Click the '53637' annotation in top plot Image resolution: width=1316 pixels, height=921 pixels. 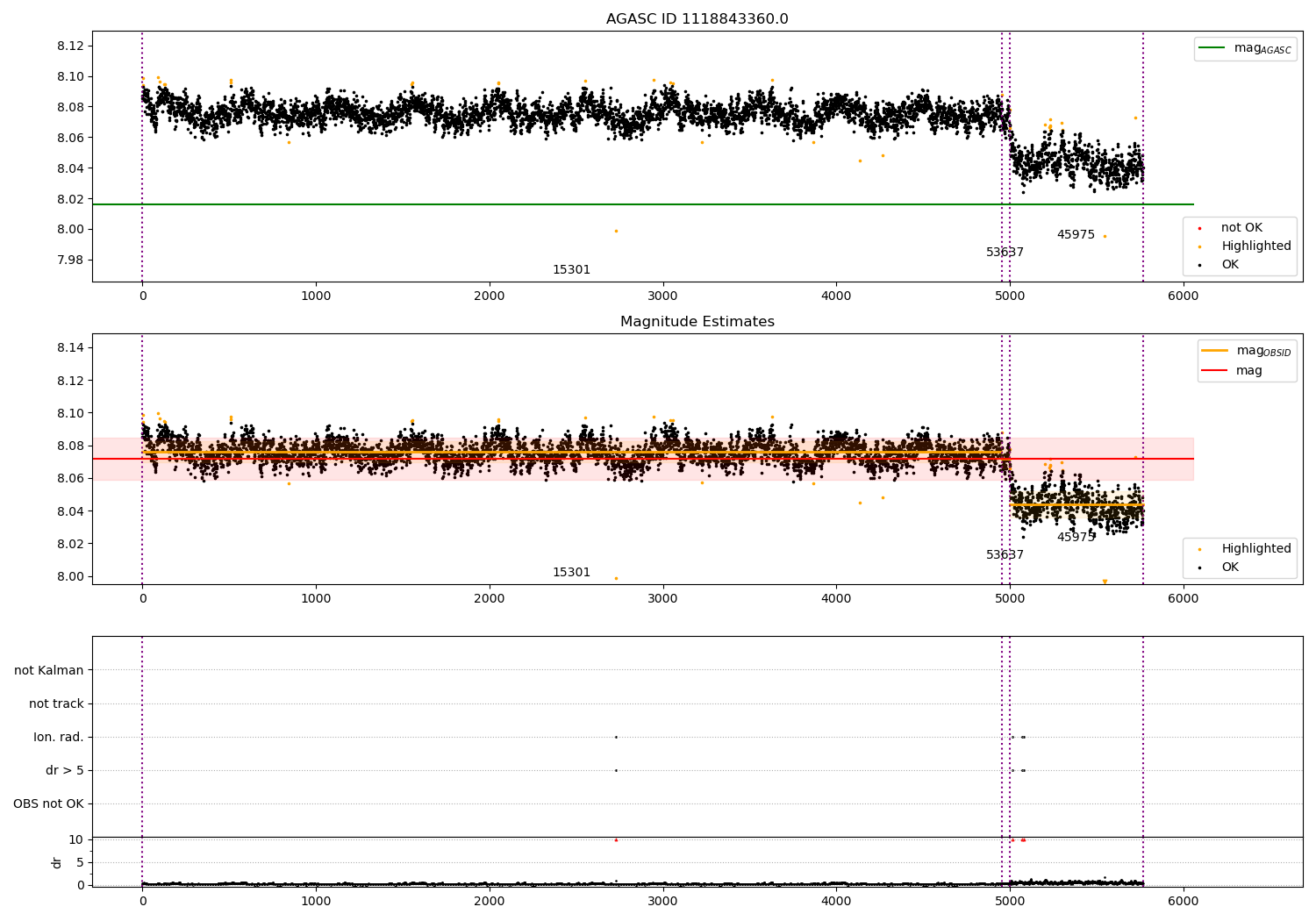tap(1005, 253)
